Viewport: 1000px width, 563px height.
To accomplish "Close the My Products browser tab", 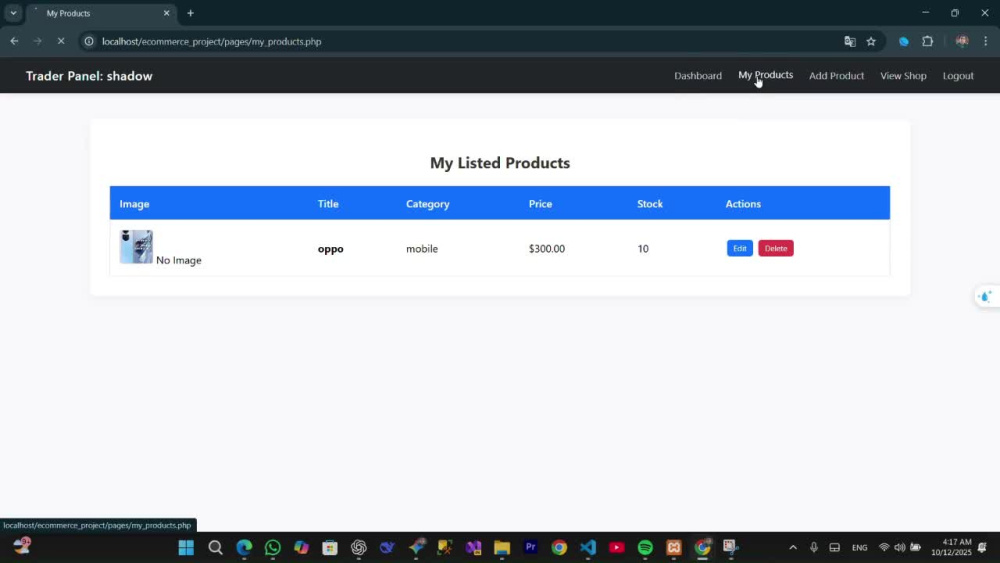I will pos(166,13).
